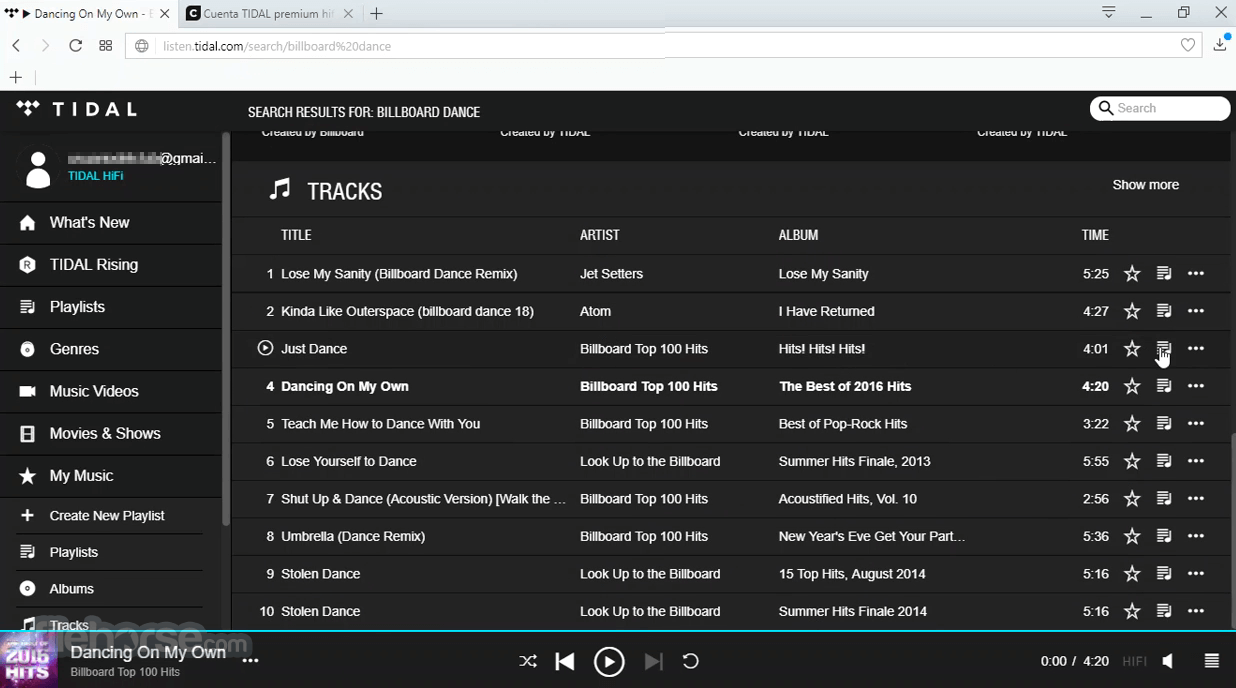Open the play queue icon
Viewport: 1236px width, 688px height.
(1212, 661)
